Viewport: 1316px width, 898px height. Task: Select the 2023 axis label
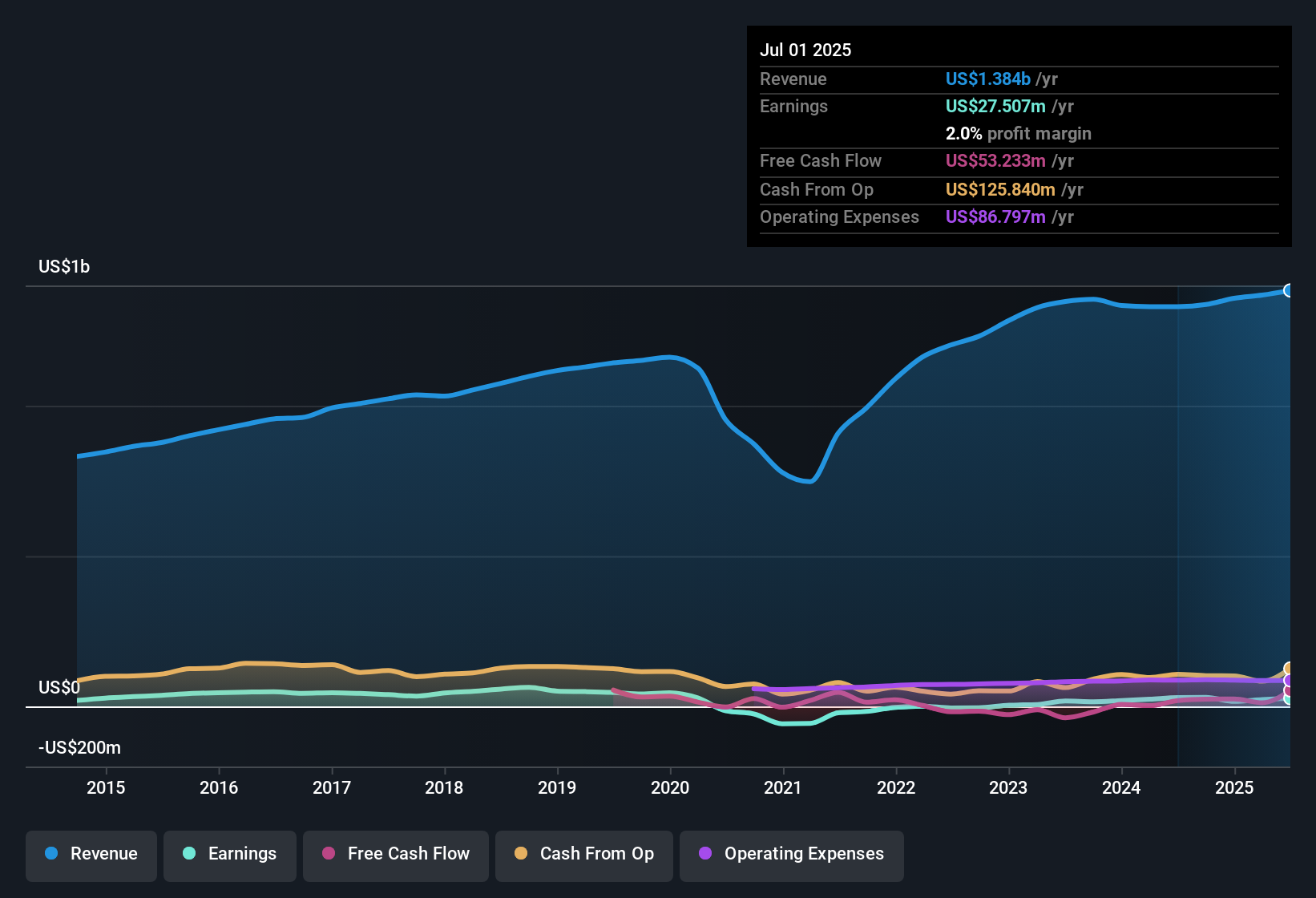tap(1008, 787)
